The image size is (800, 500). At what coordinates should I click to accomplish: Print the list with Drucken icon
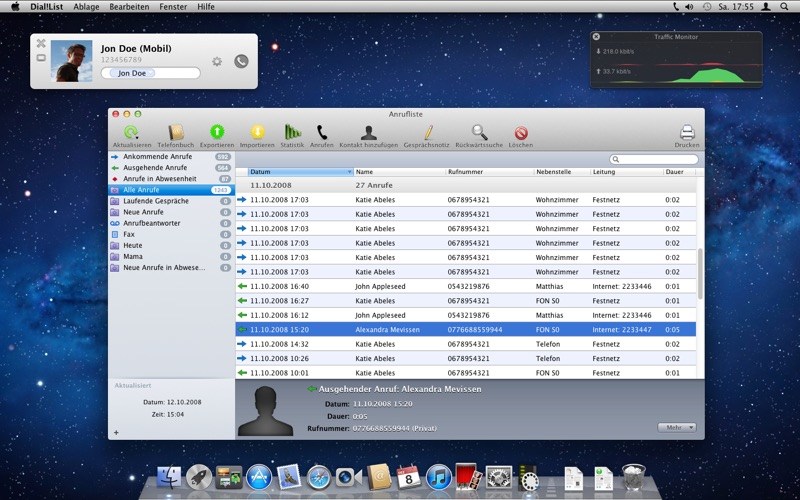click(687, 132)
